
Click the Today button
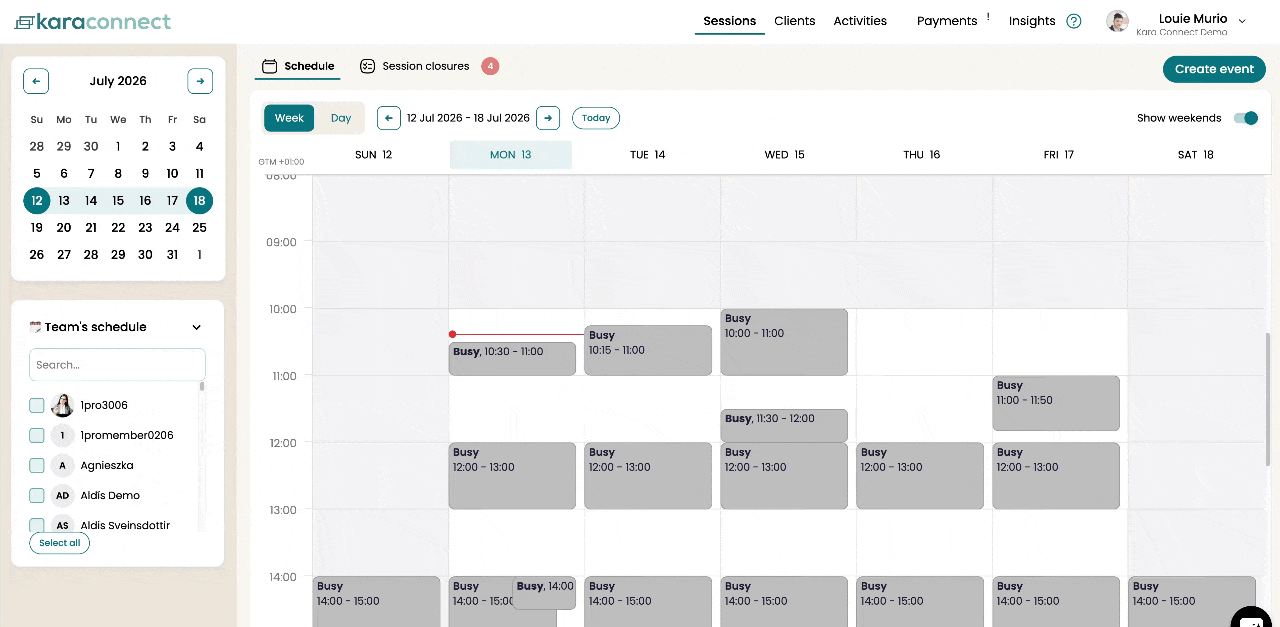pyautogui.click(x=596, y=118)
